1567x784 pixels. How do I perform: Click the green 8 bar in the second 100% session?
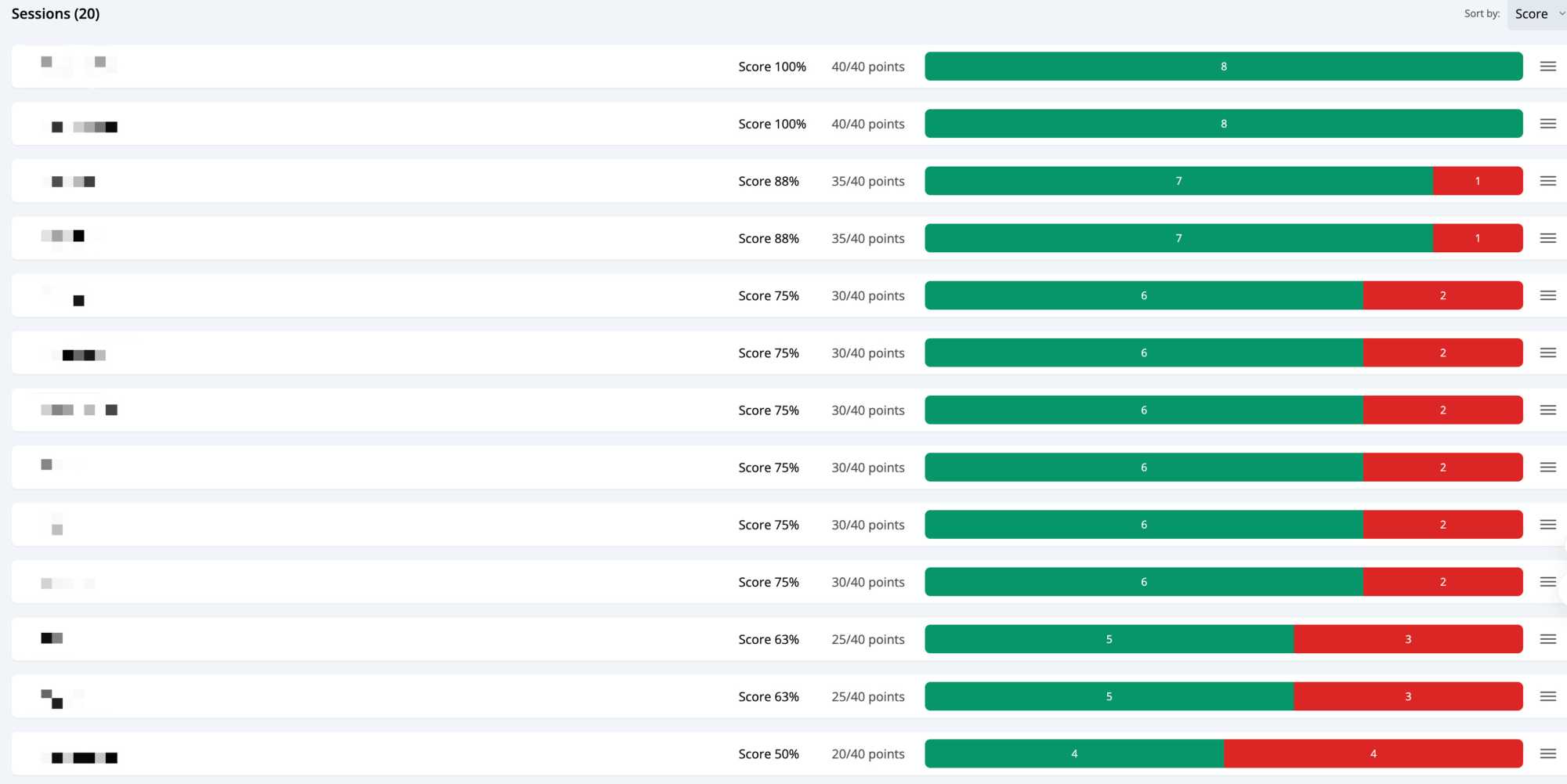tap(1223, 124)
